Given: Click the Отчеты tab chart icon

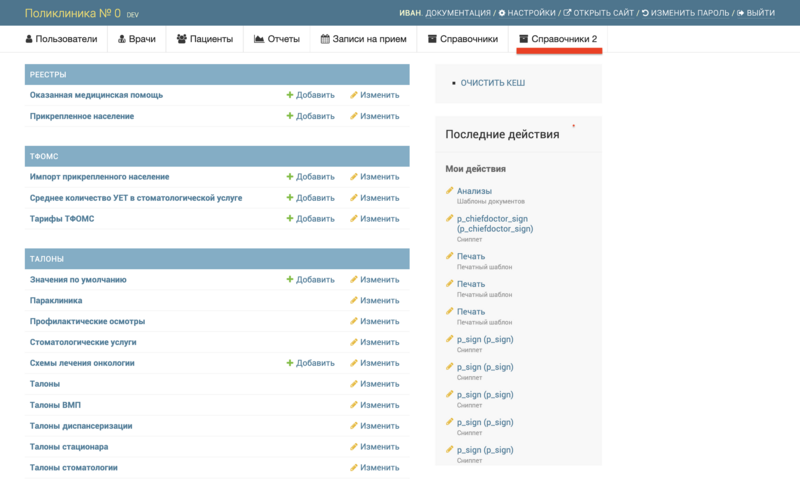Looking at the screenshot, I should 259,39.
